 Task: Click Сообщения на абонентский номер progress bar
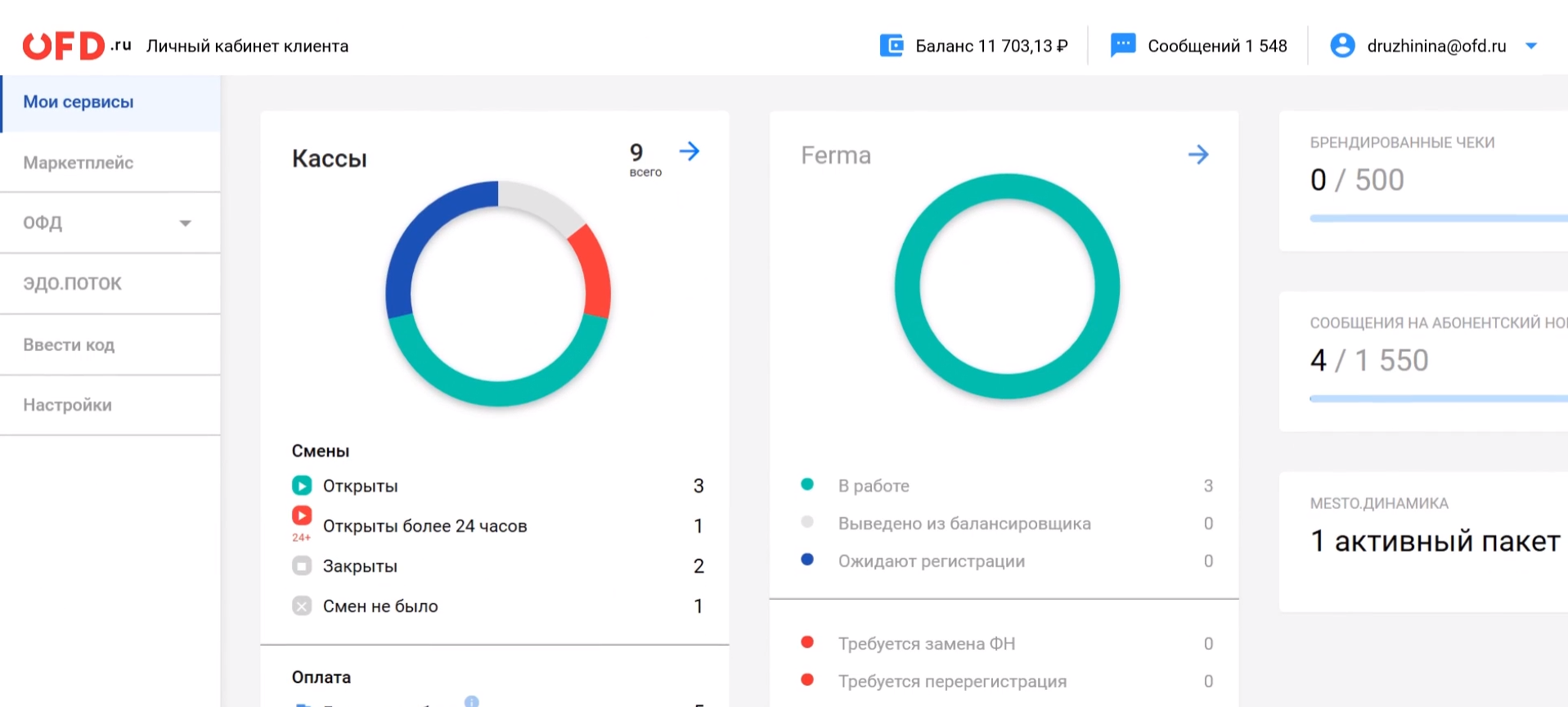[1439, 399]
